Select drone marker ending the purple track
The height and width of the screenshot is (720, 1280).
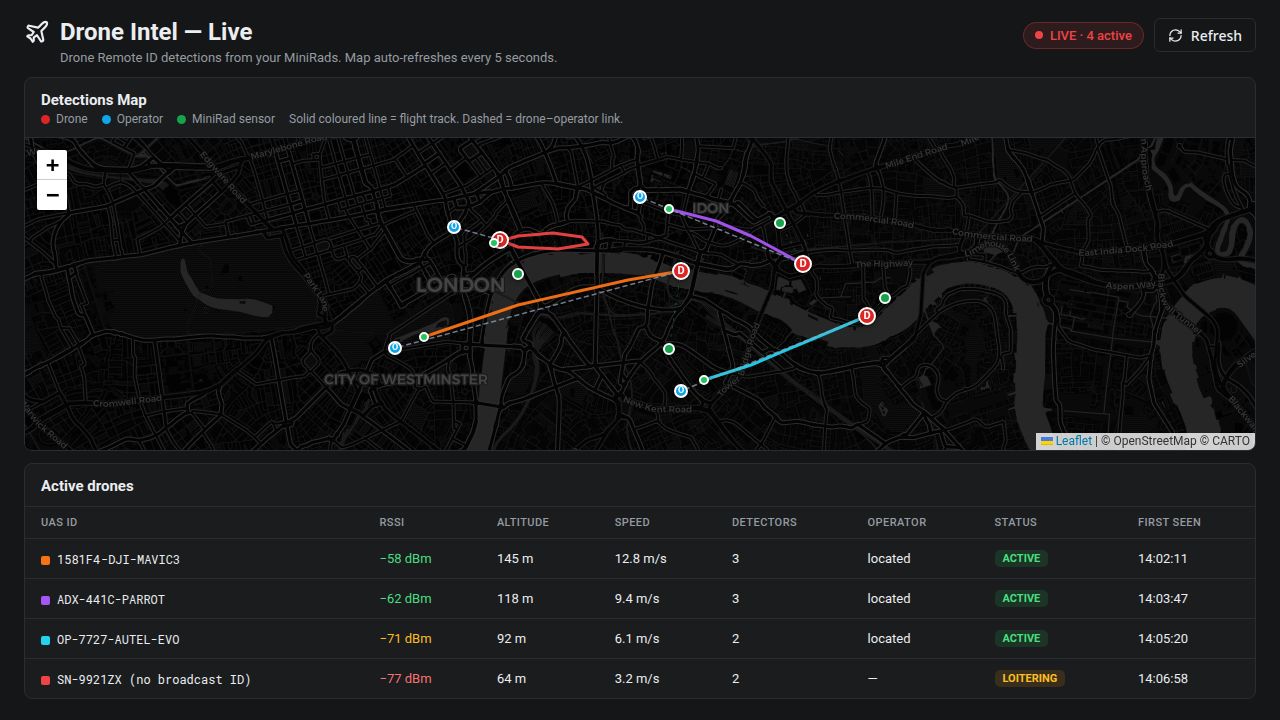803,264
